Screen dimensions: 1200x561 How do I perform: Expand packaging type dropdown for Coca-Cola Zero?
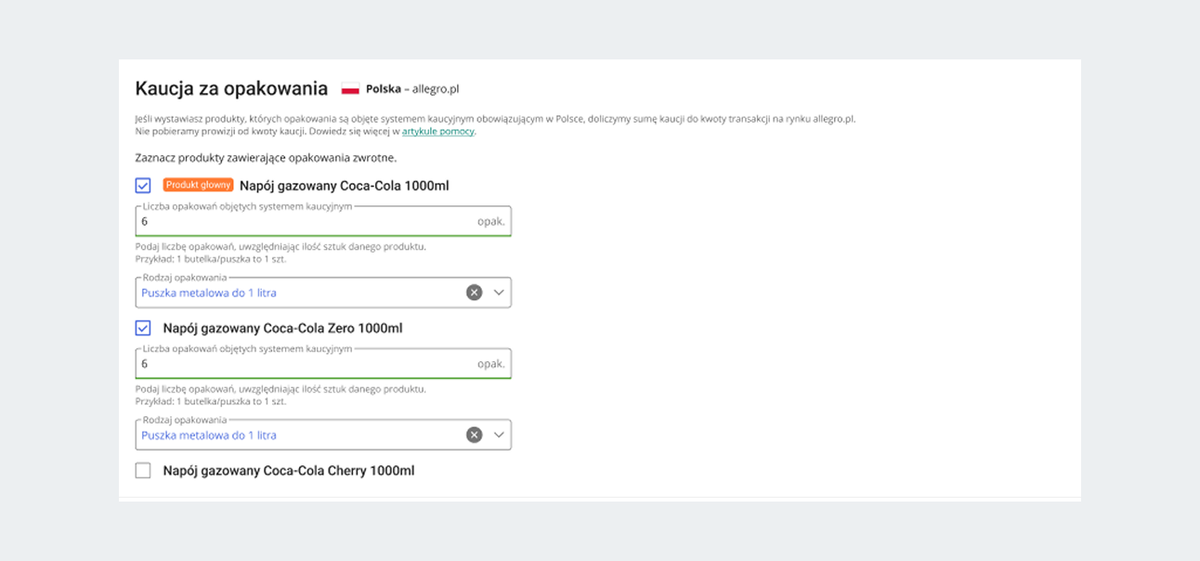click(499, 435)
